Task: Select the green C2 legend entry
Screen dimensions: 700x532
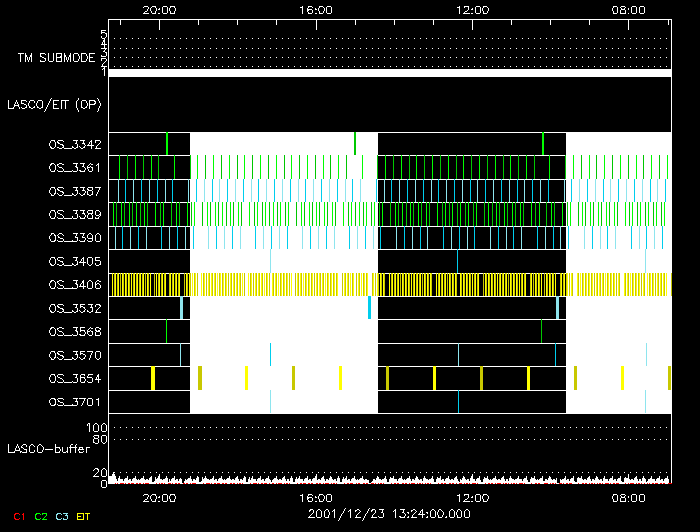Action: (40, 515)
